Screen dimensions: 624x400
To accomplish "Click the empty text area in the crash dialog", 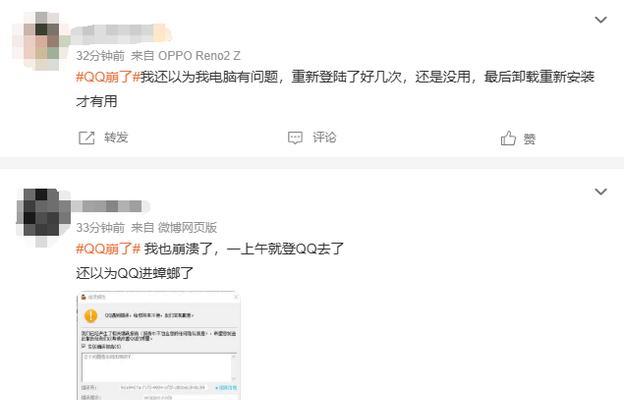I will click(x=159, y=367).
